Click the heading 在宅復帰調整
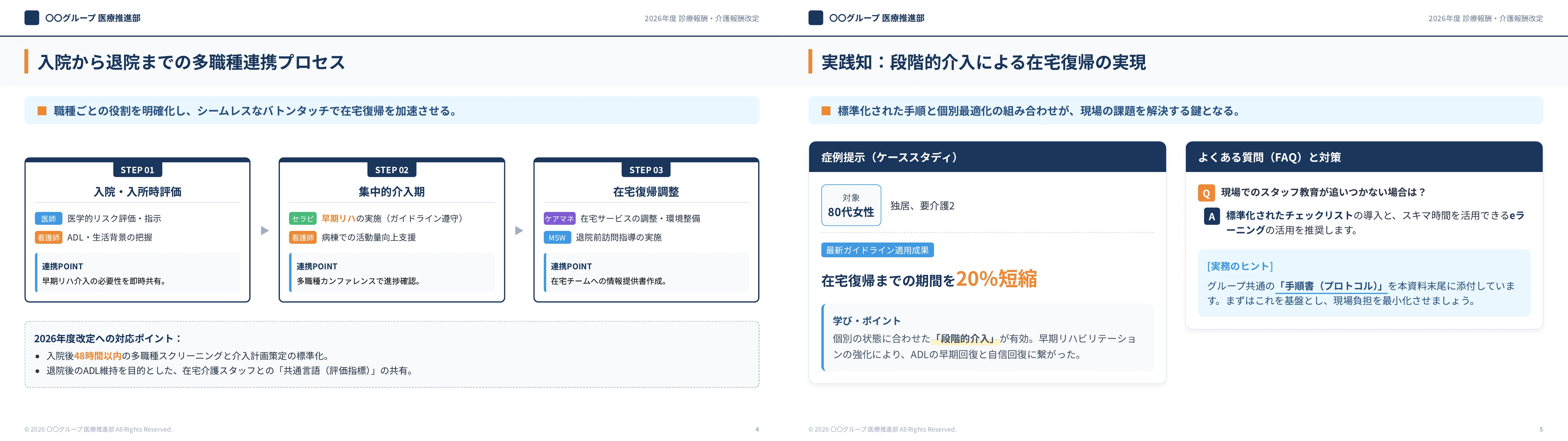Screen dimensions: 1568x441 [646, 192]
